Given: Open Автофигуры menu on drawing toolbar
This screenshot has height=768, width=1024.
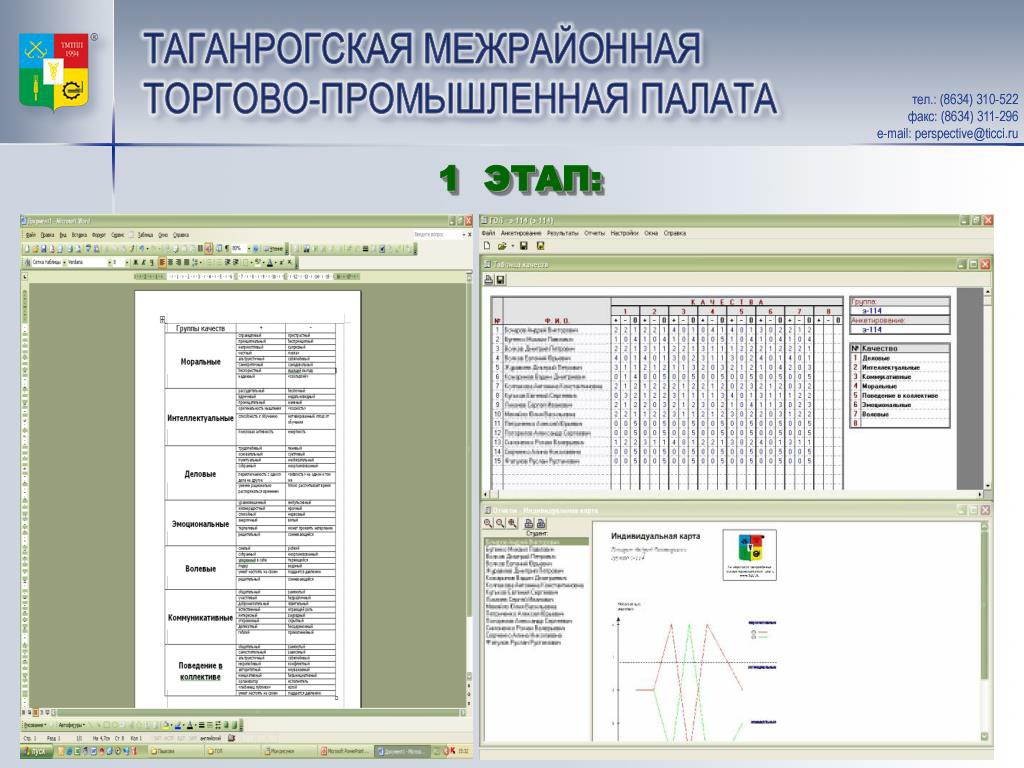Looking at the screenshot, I should click(x=71, y=725).
